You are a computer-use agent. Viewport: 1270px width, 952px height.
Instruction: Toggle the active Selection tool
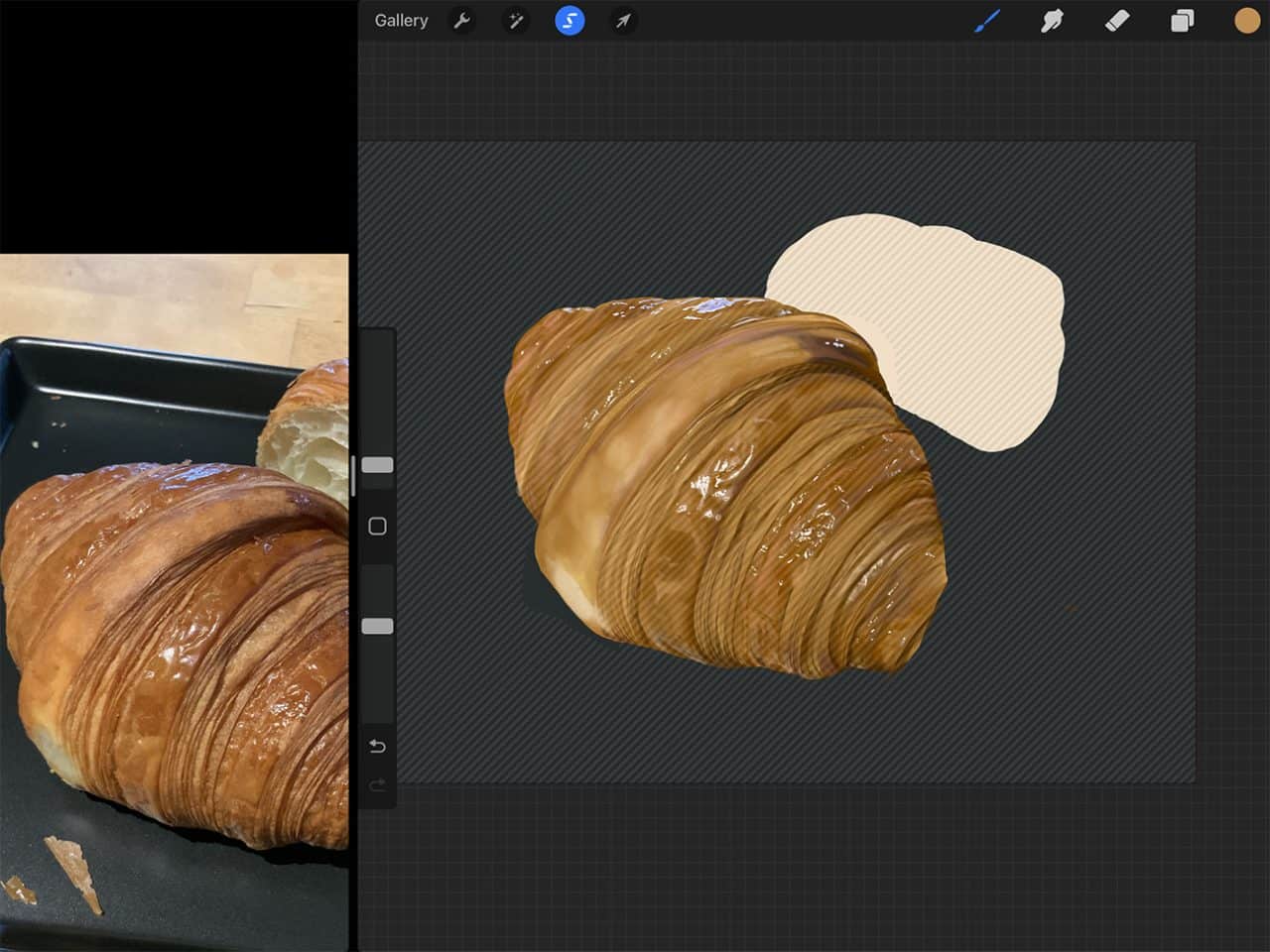tap(570, 21)
